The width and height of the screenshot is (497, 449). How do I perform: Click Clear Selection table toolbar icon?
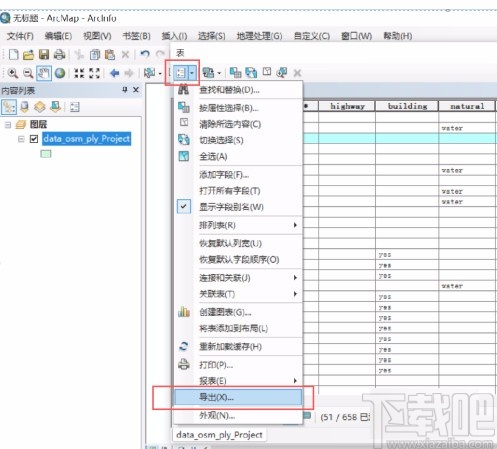click(x=267, y=72)
